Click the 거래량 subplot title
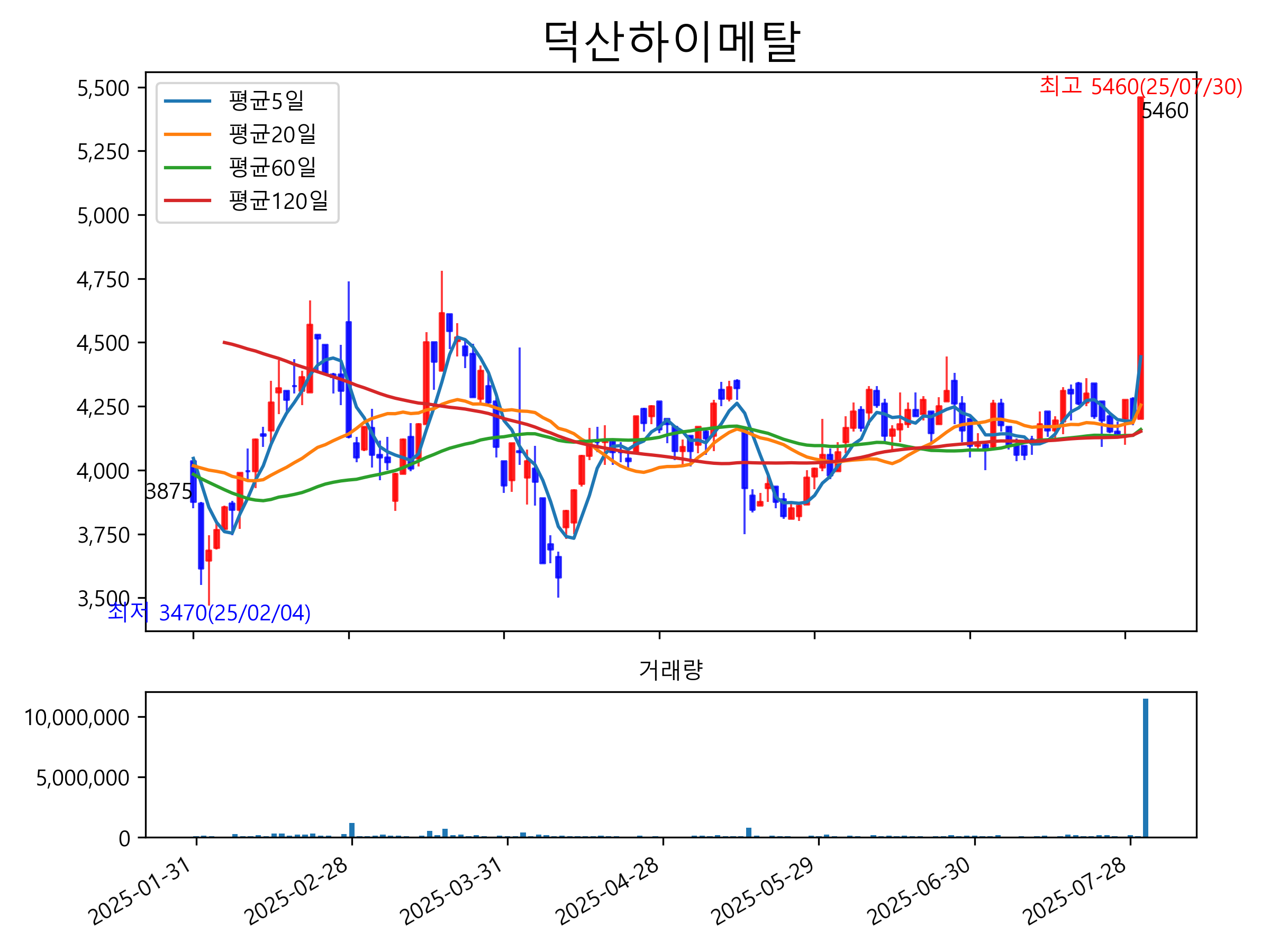The width and height of the screenshot is (1270, 952). [x=670, y=670]
